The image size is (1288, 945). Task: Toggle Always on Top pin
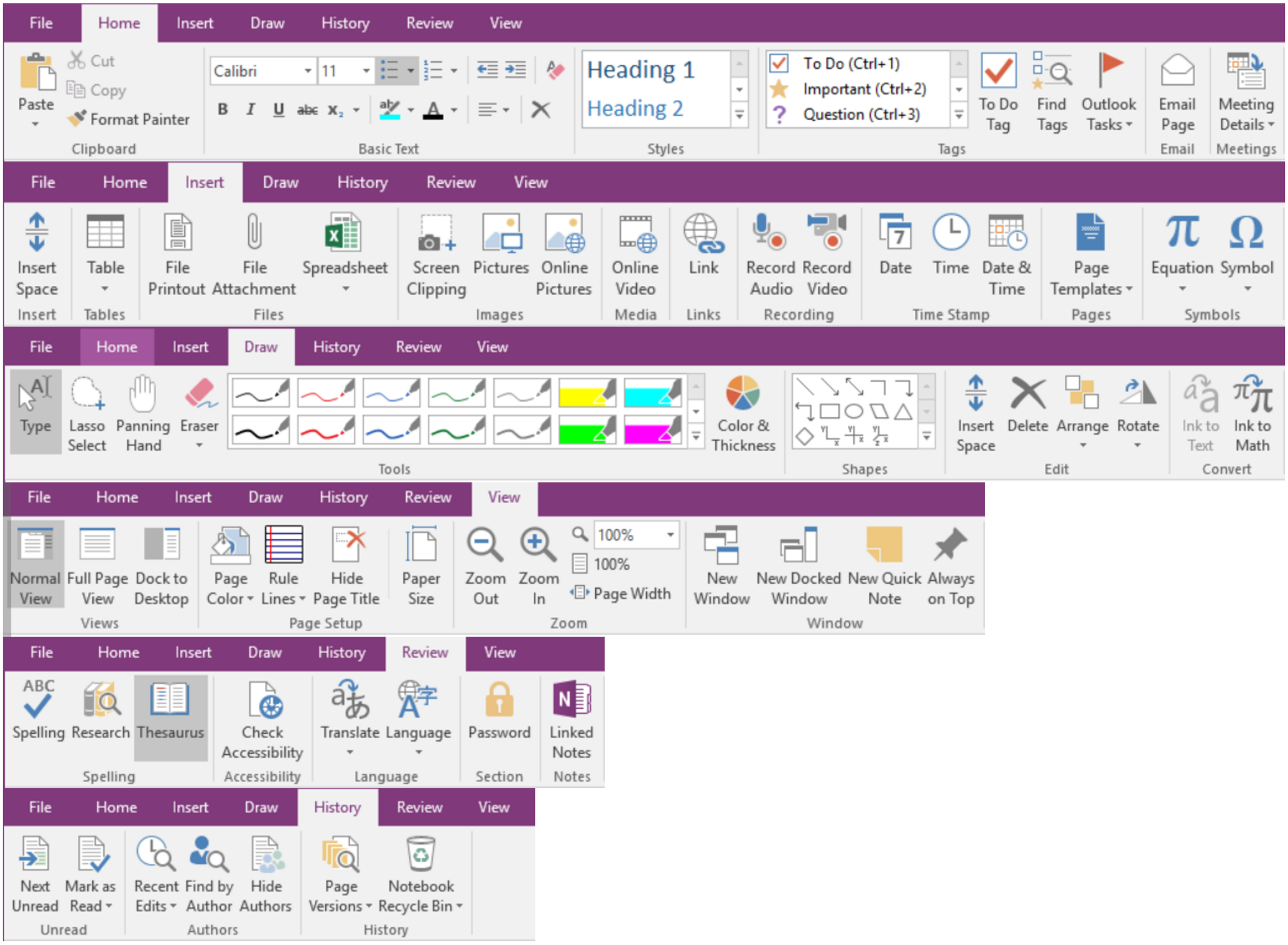(x=951, y=566)
